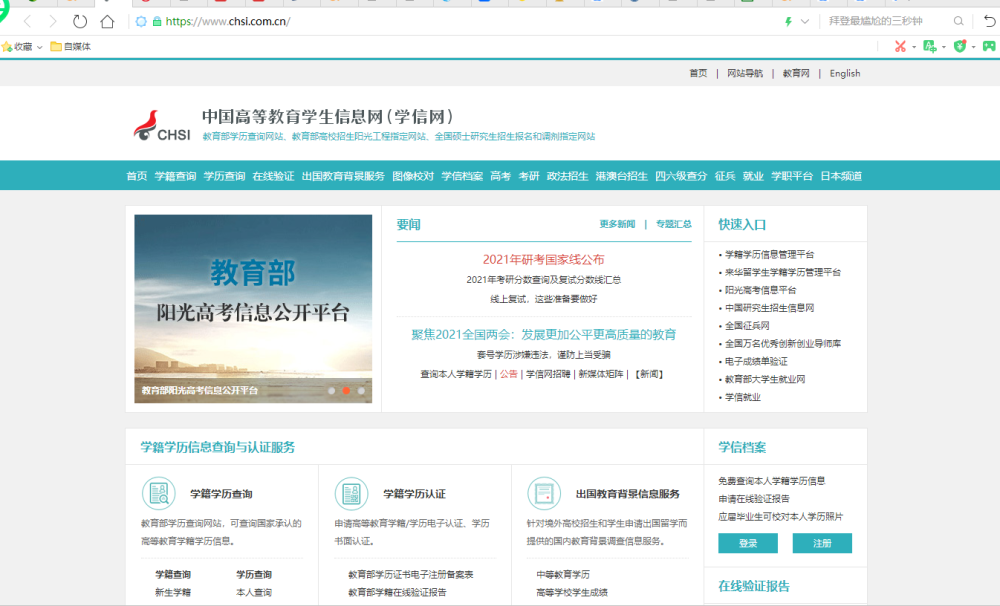Open 电子成绩单验证 quick link
Screen dimensions: 1000x606
tap(756, 362)
